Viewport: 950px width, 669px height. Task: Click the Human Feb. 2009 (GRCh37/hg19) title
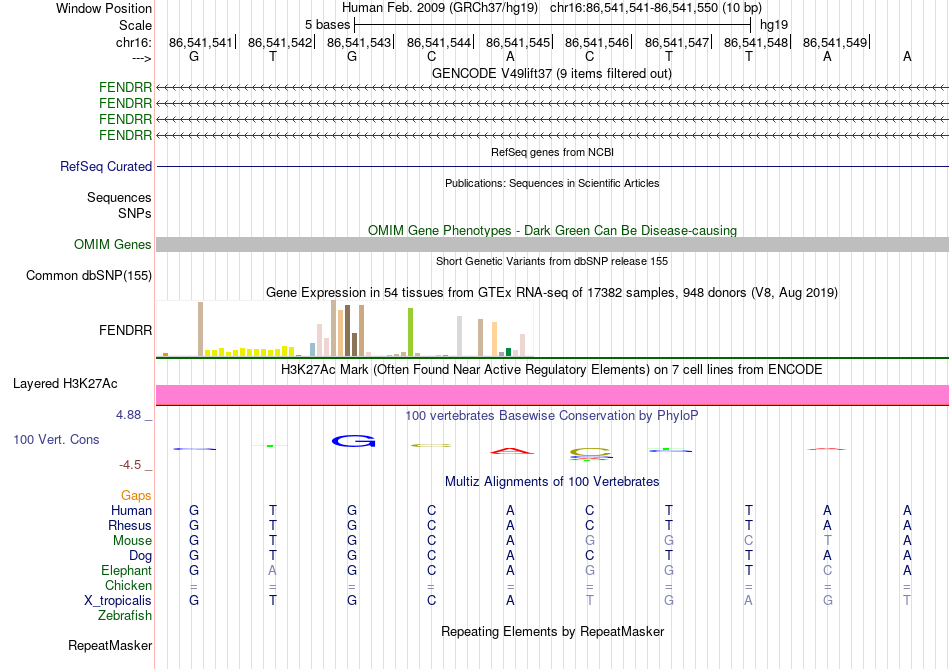point(440,8)
